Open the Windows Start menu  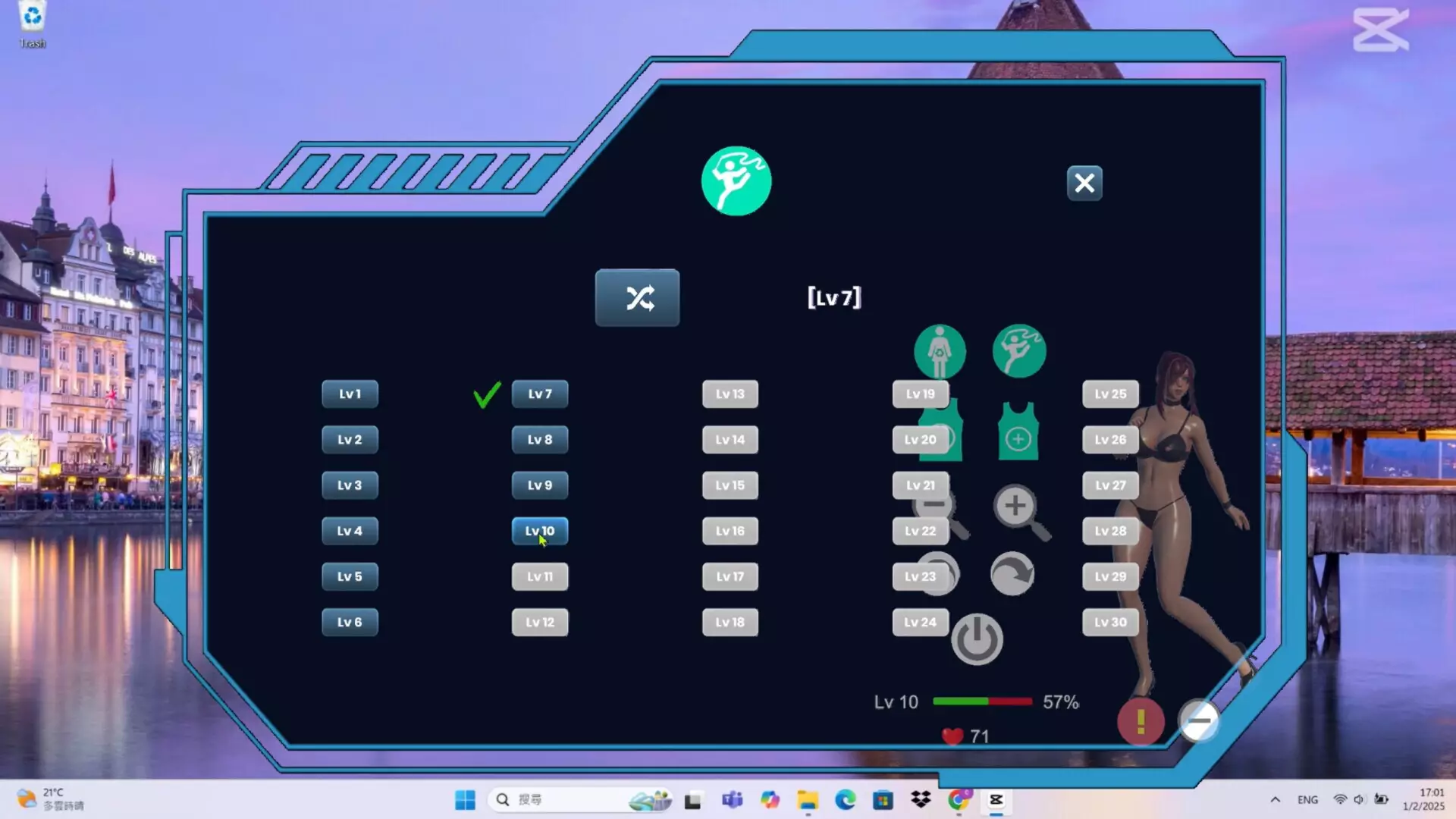(x=465, y=799)
